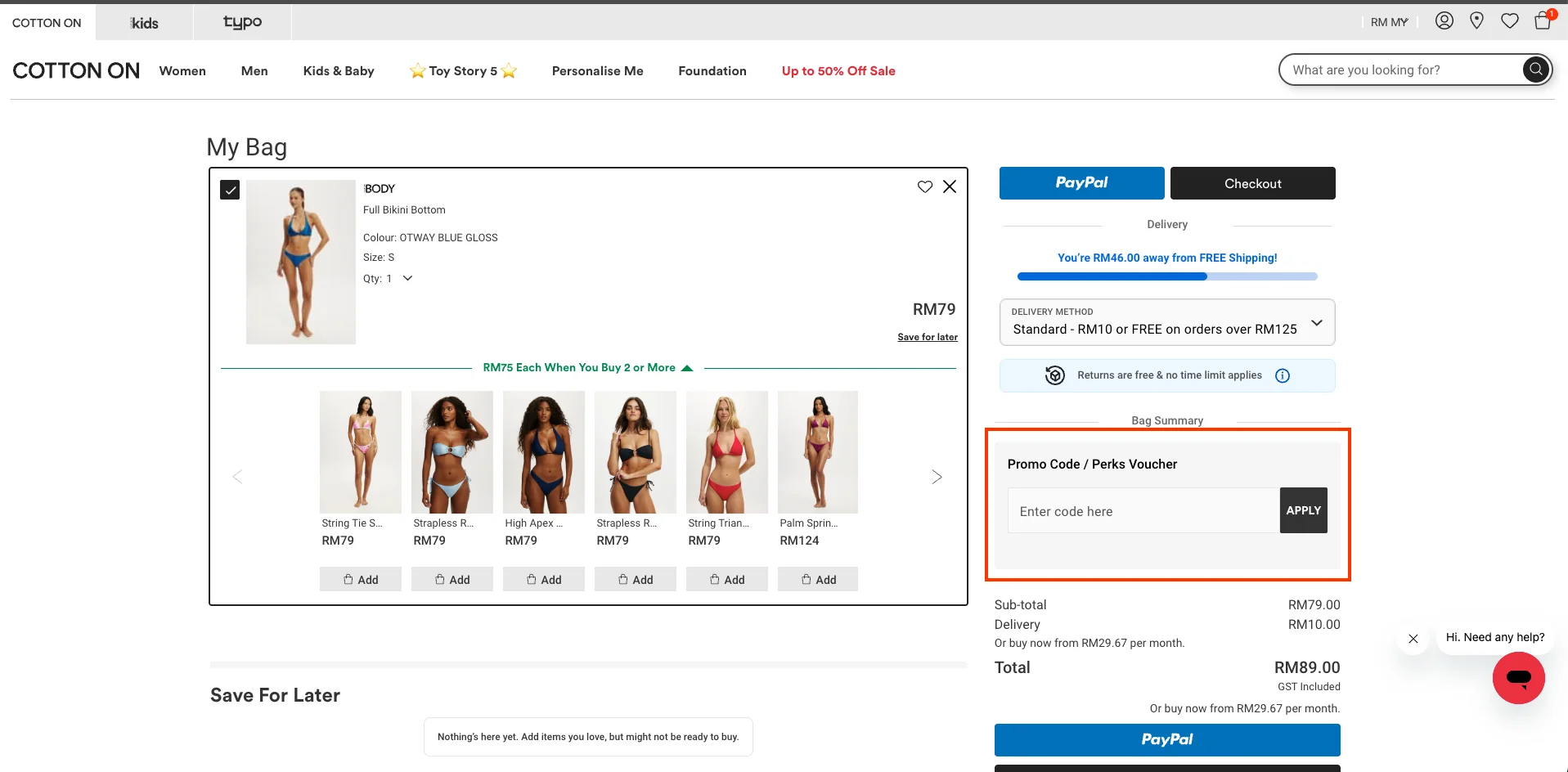The width and height of the screenshot is (1568, 772).
Task: Click the Checkout button
Action: pos(1252,183)
